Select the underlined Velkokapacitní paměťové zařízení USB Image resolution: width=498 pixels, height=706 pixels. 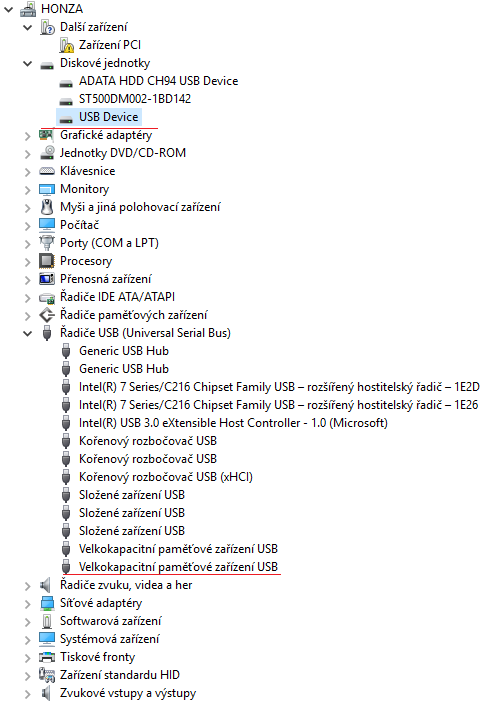coord(178,567)
